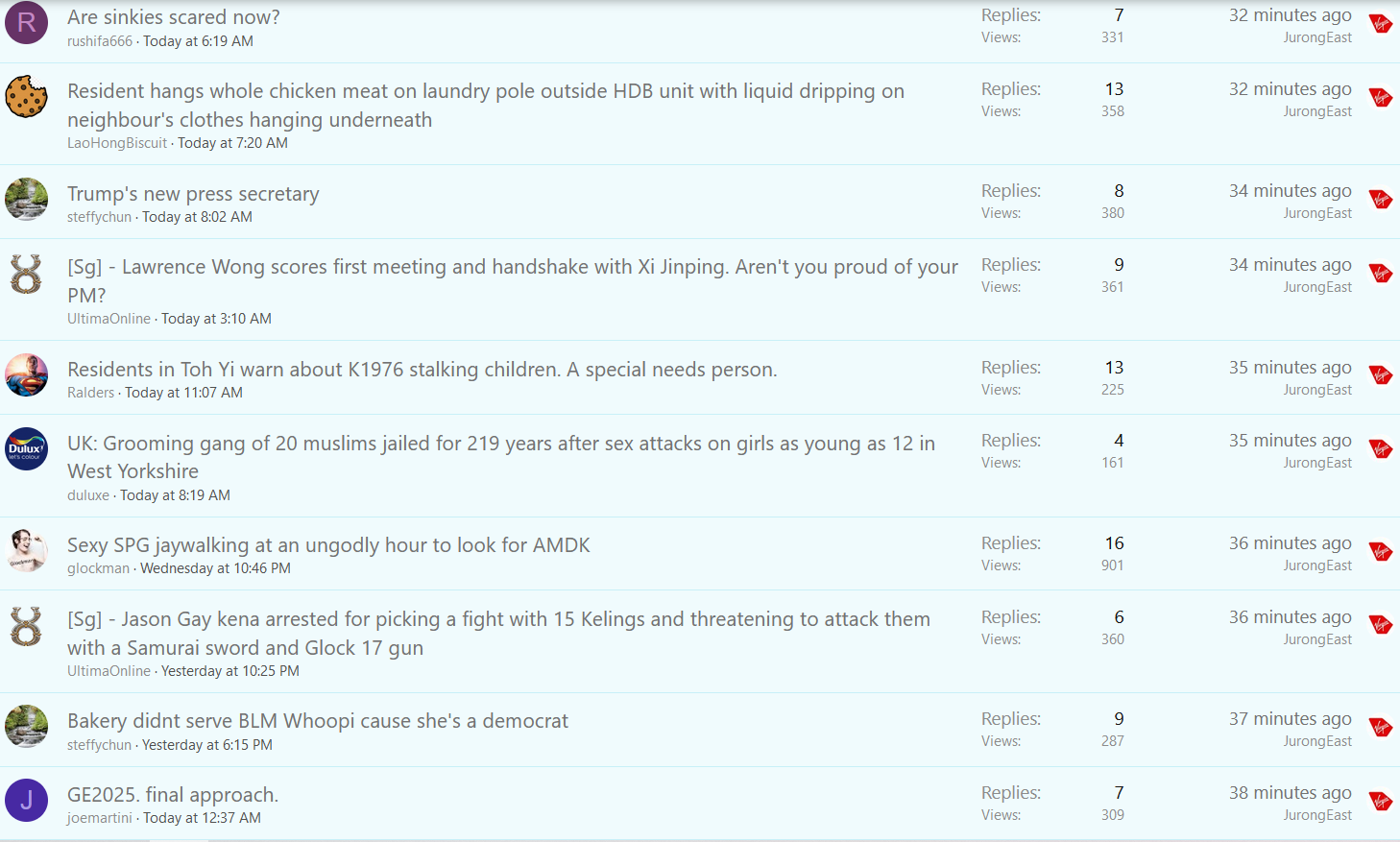Open "Bakery didnt serve BLM Whoopi" thread
Image resolution: width=1400 pixels, height=842 pixels.
pos(318,721)
